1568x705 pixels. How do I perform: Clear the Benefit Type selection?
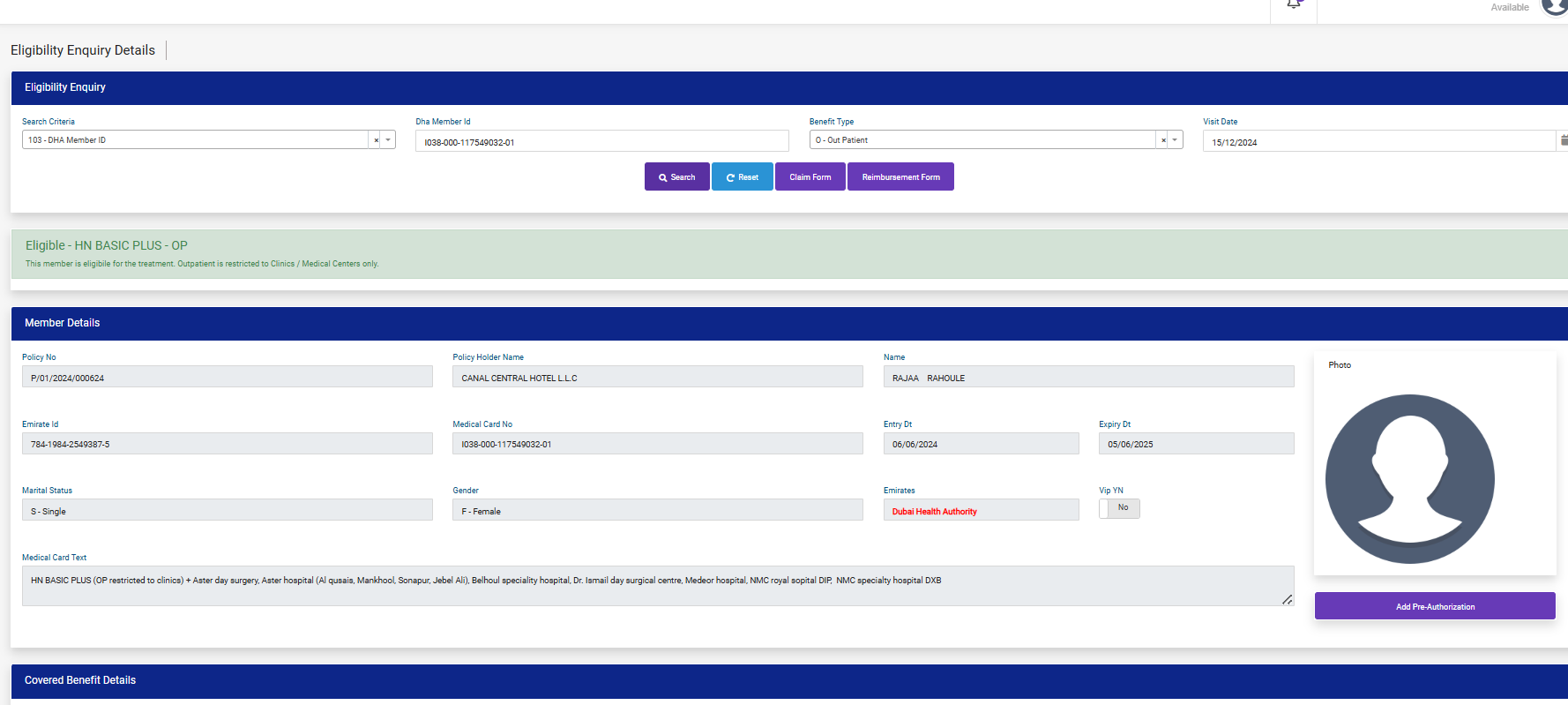[1163, 140]
